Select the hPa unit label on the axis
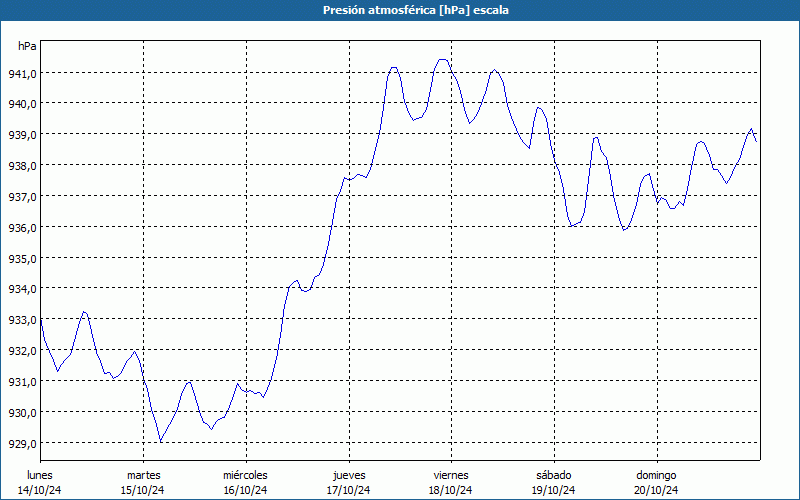 [27, 46]
